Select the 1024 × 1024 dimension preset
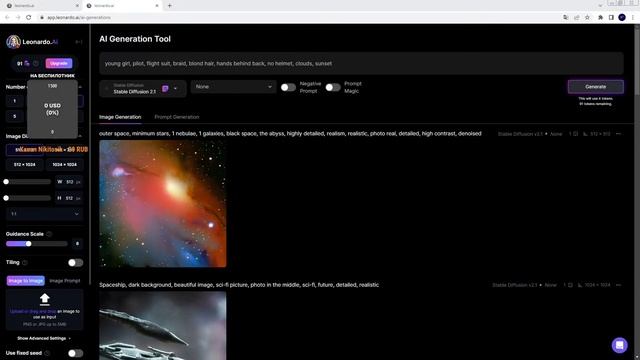The height and width of the screenshot is (360, 640). (x=64, y=164)
